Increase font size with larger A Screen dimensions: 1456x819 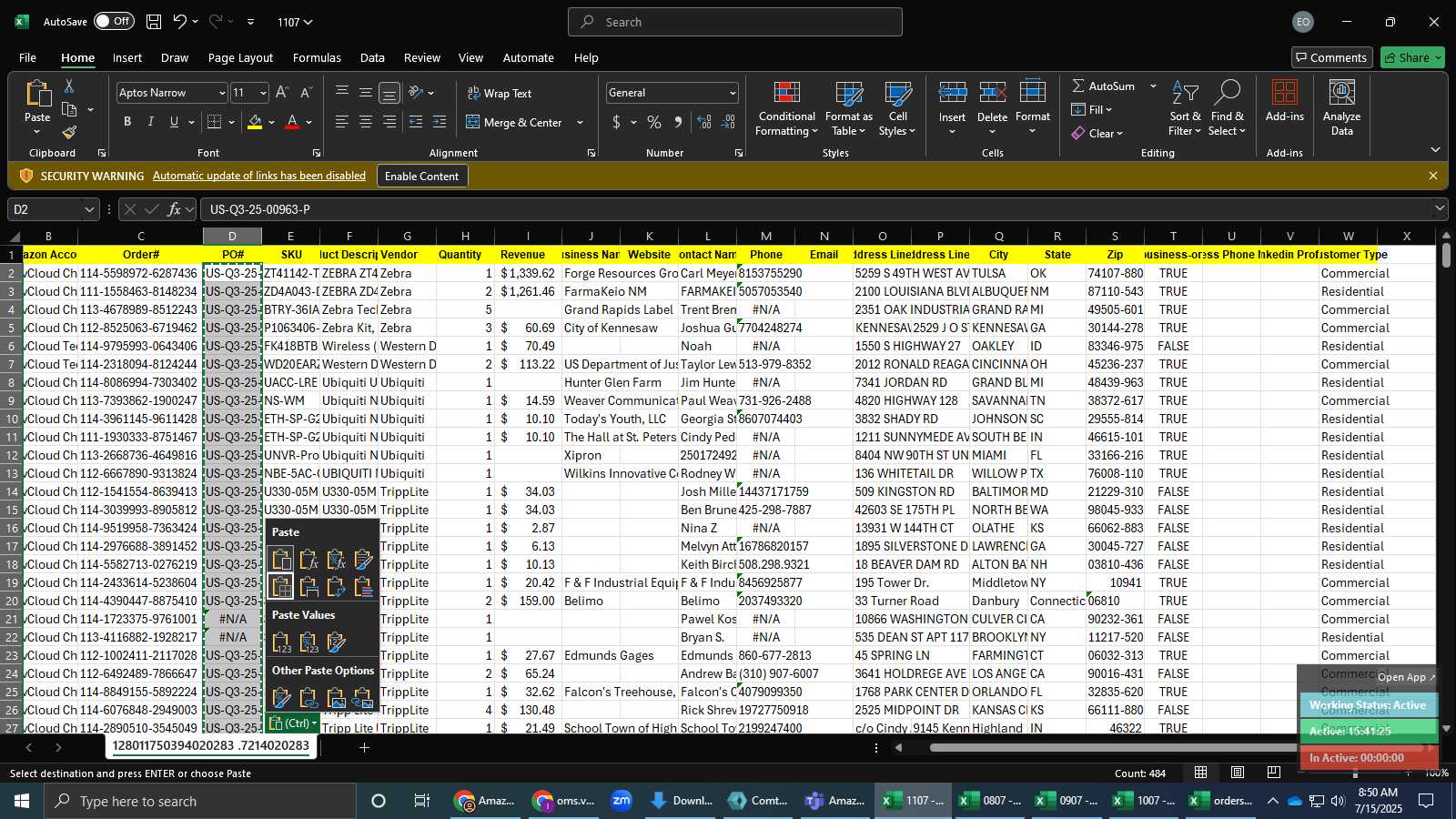[282, 93]
